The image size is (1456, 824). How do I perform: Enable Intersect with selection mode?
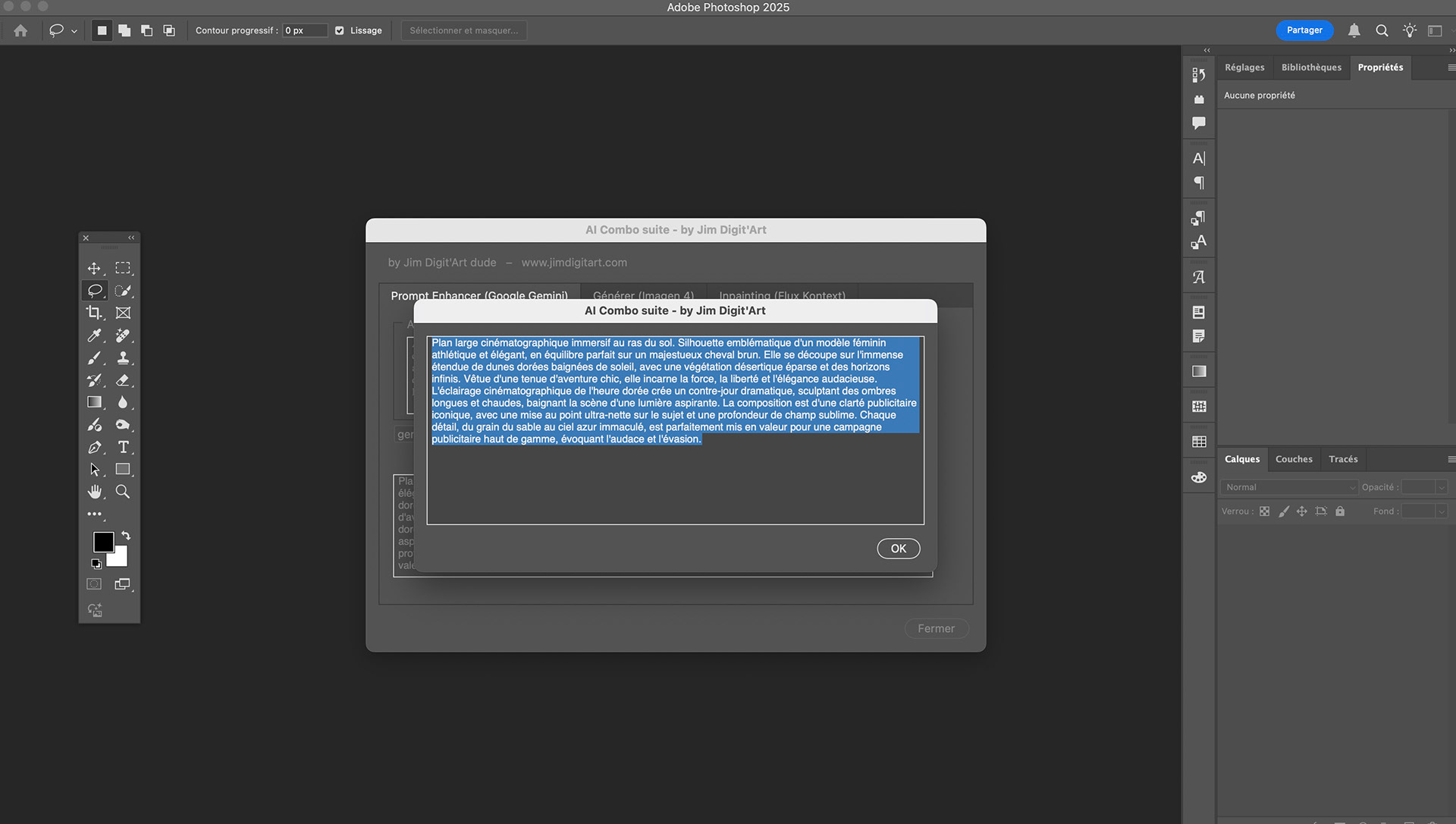(x=169, y=30)
